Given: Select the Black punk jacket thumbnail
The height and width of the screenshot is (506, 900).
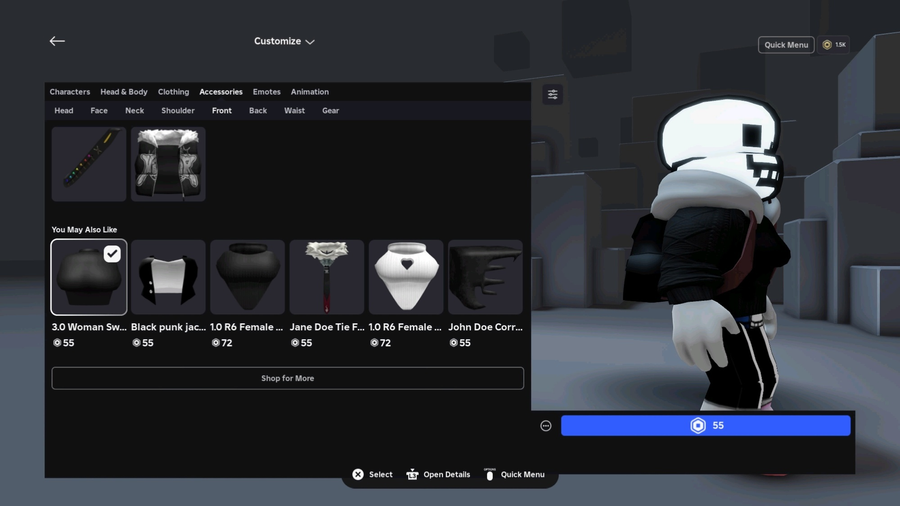Looking at the screenshot, I should click(168, 277).
